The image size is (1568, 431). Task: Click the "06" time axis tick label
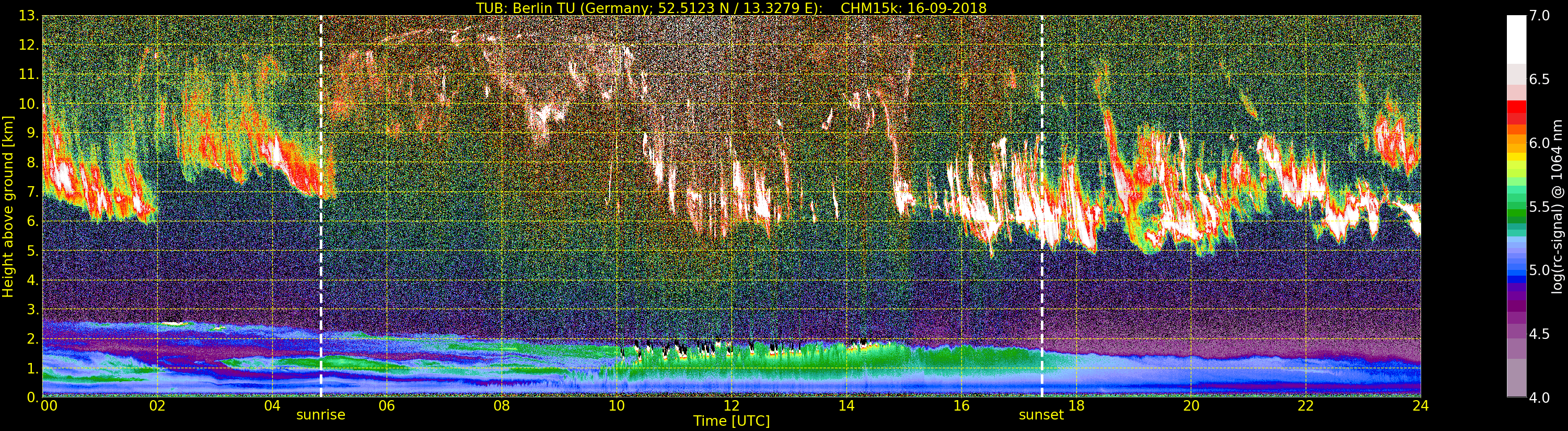387,405
